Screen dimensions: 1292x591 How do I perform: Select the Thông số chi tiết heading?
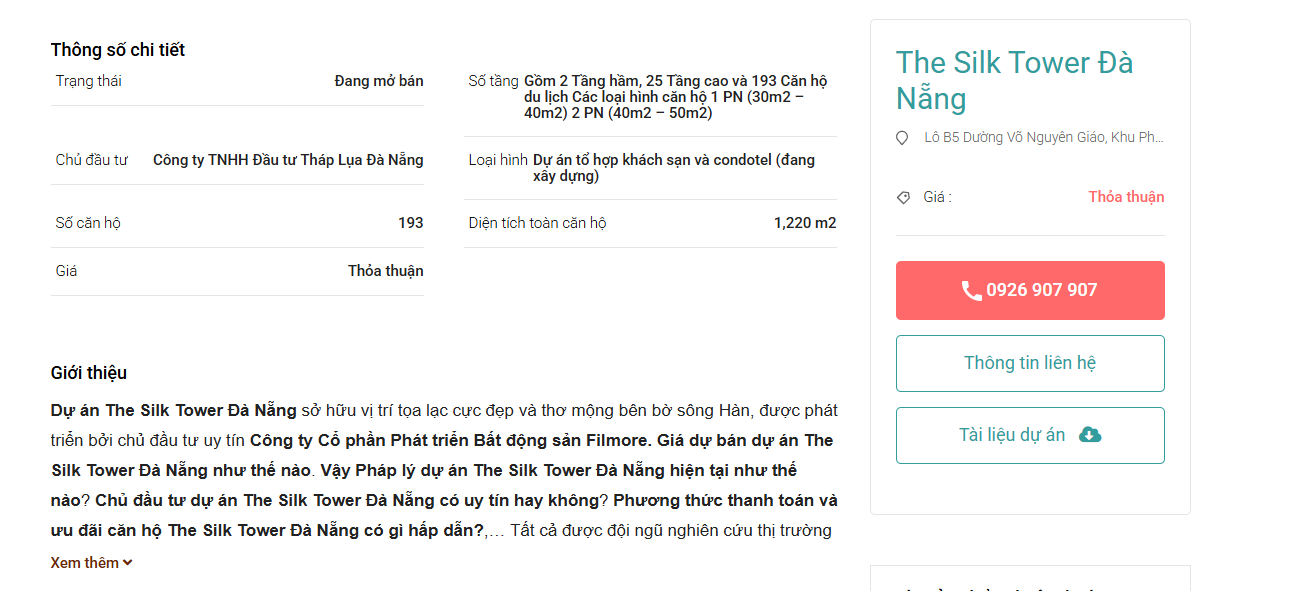coord(118,50)
